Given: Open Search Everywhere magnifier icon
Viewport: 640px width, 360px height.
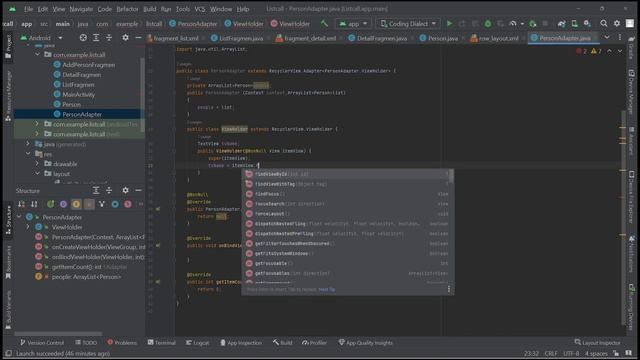Looking at the screenshot, I should click(x=604, y=24).
